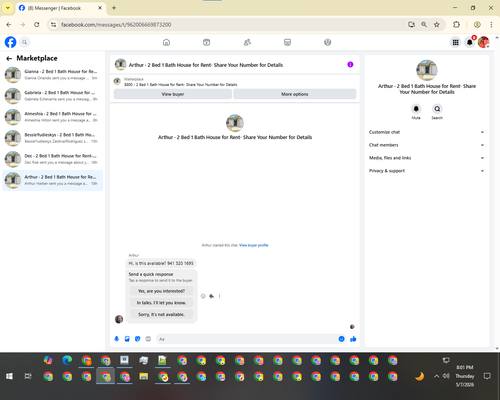Open the Dec chat in Marketplace list
The image size is (500, 400).
click(x=53, y=159)
